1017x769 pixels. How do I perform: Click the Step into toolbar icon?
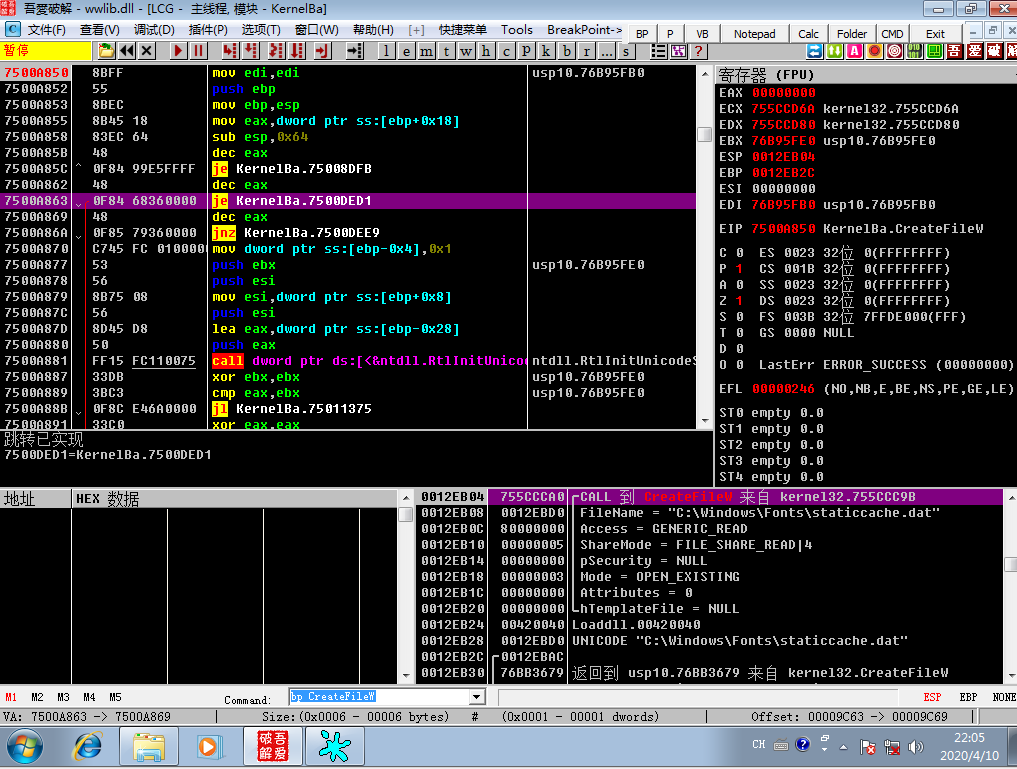pyautogui.click(x=230, y=51)
